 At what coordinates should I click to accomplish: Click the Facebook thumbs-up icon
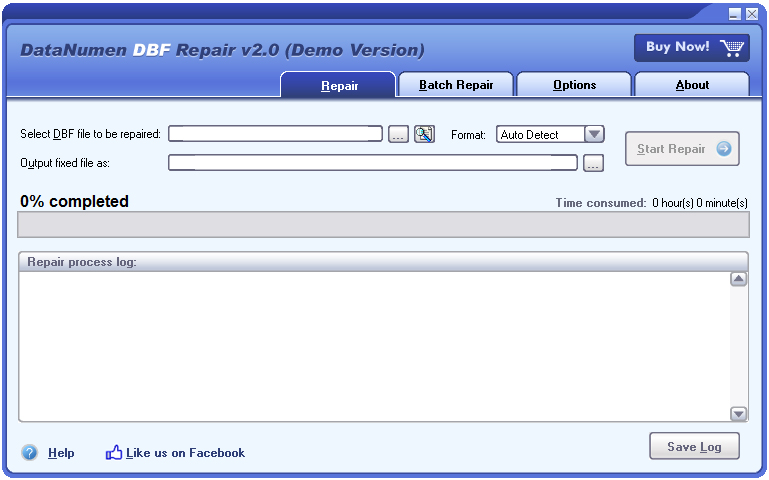coord(114,453)
